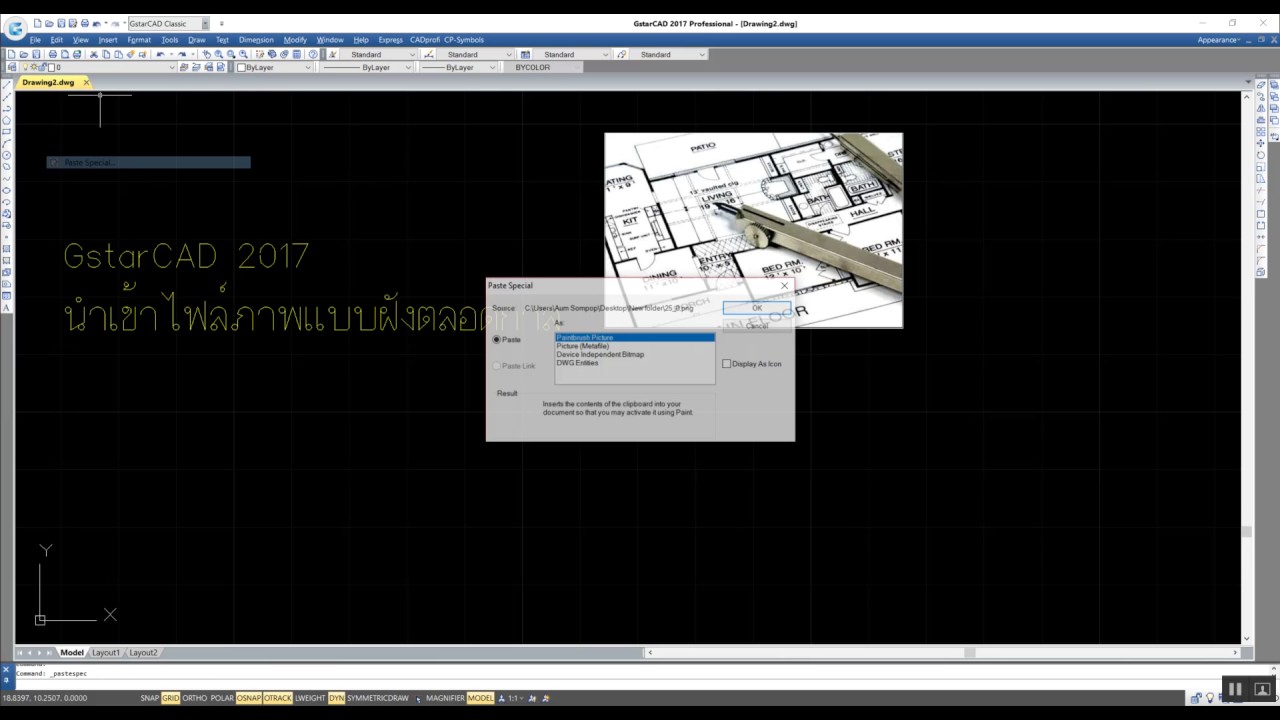Open the Express menu
This screenshot has width=1280, height=720.
point(390,40)
